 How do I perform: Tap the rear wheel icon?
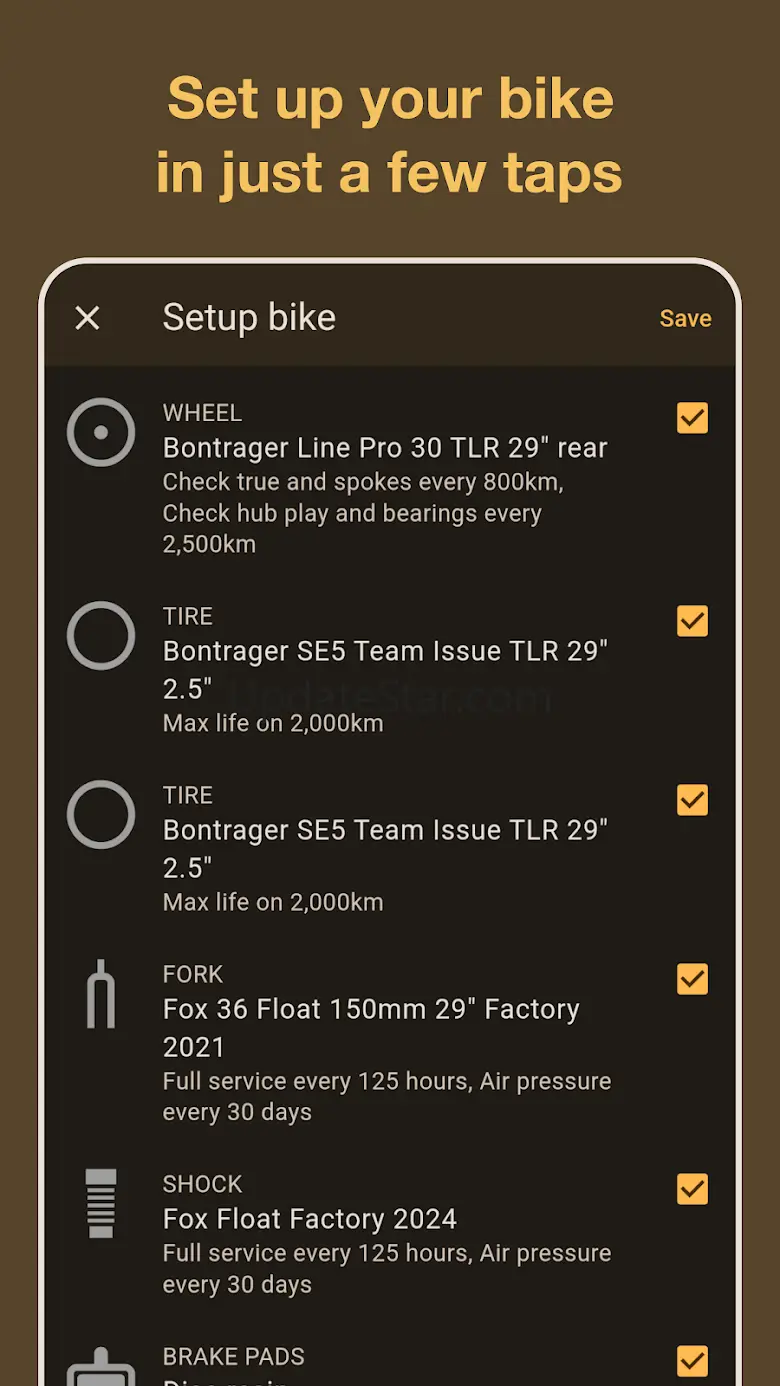point(101,432)
